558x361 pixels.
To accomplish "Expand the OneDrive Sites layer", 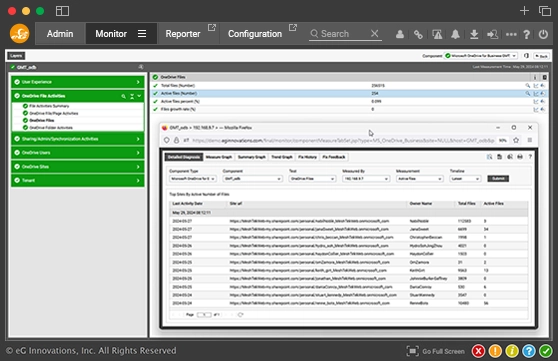I will point(77,167).
